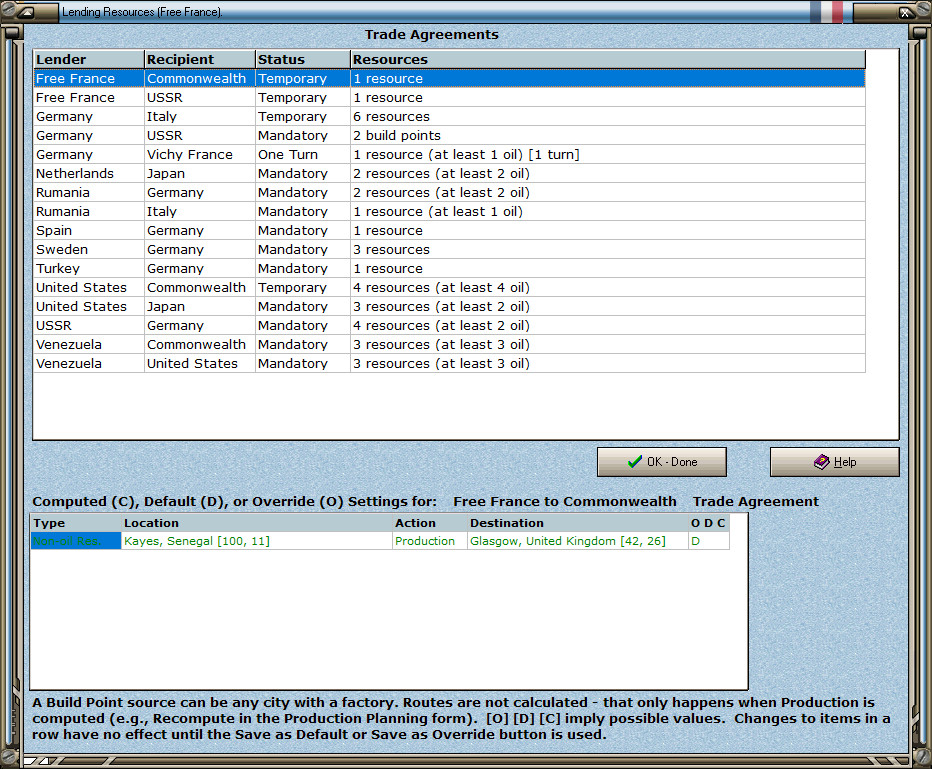Select the Rumania to Italy agreement
Screen dimensions: 932x769
449,212
